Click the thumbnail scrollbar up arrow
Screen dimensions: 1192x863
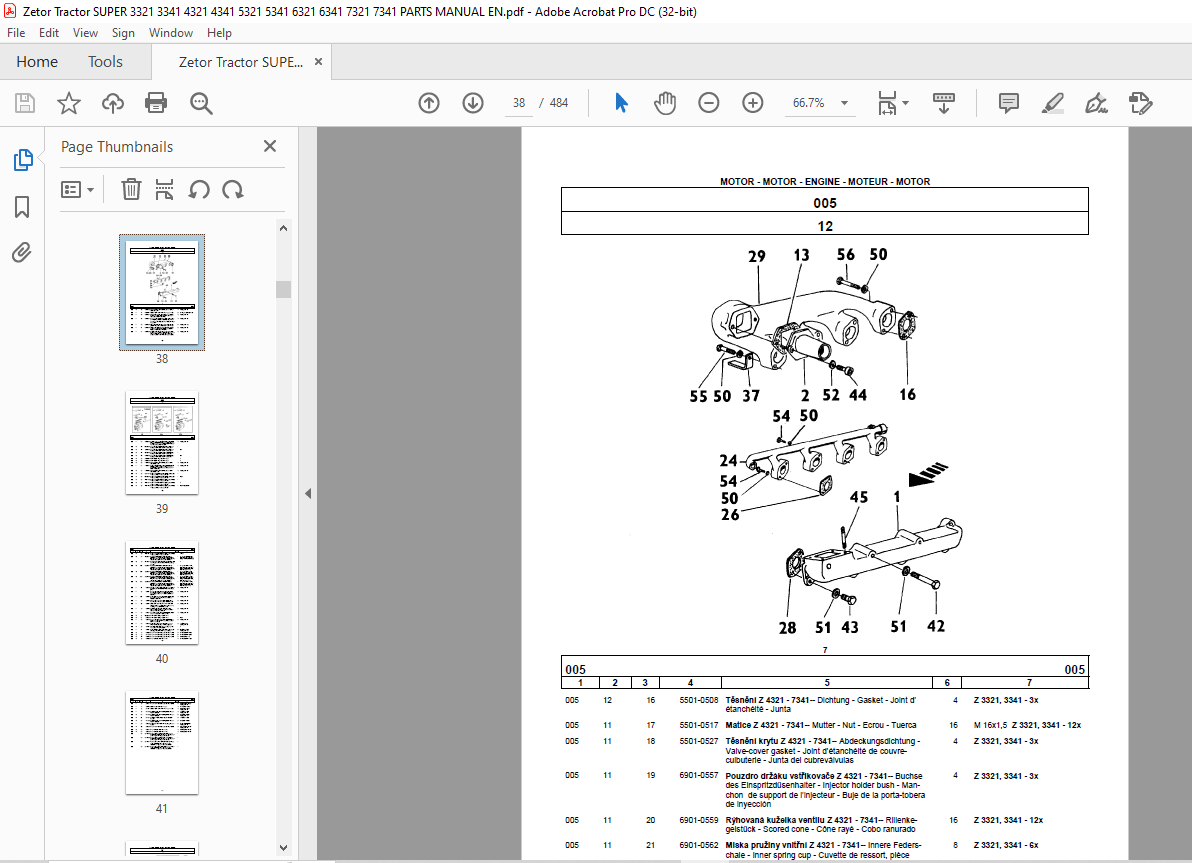(x=284, y=228)
